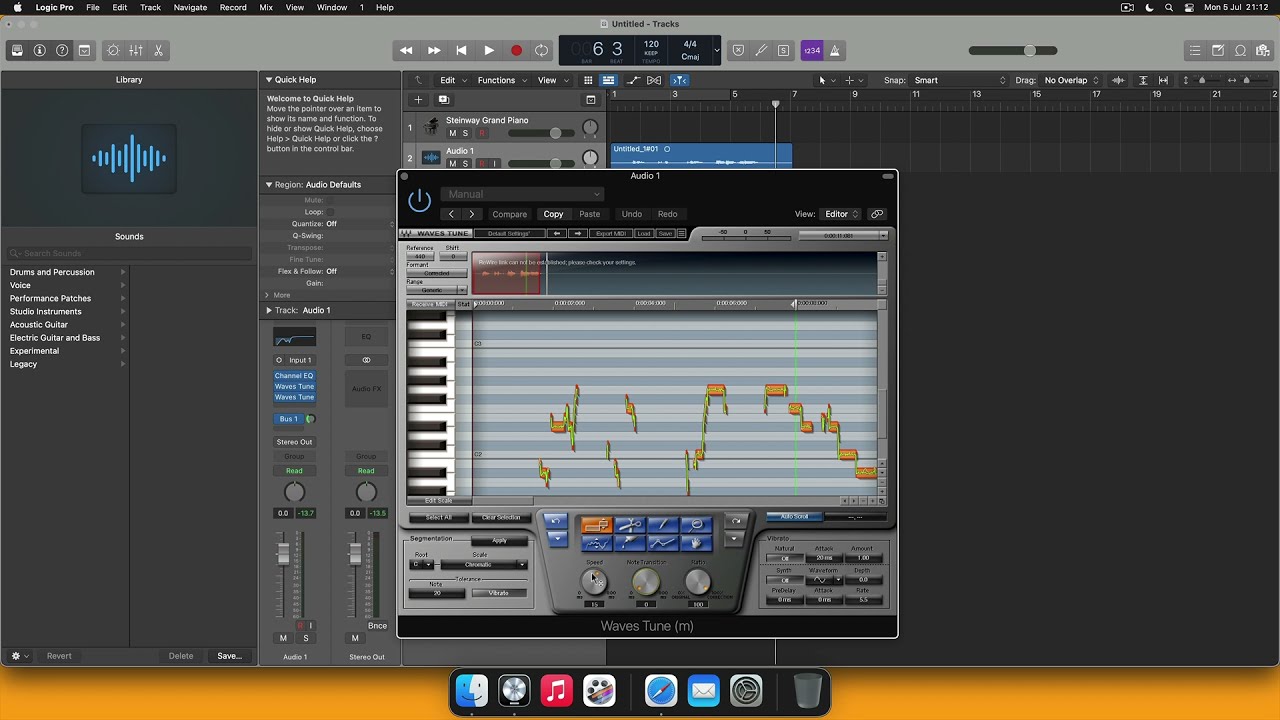Select the magnifier zoom tool in Waves Tune
Screen dimensions: 1280x720
tap(696, 525)
